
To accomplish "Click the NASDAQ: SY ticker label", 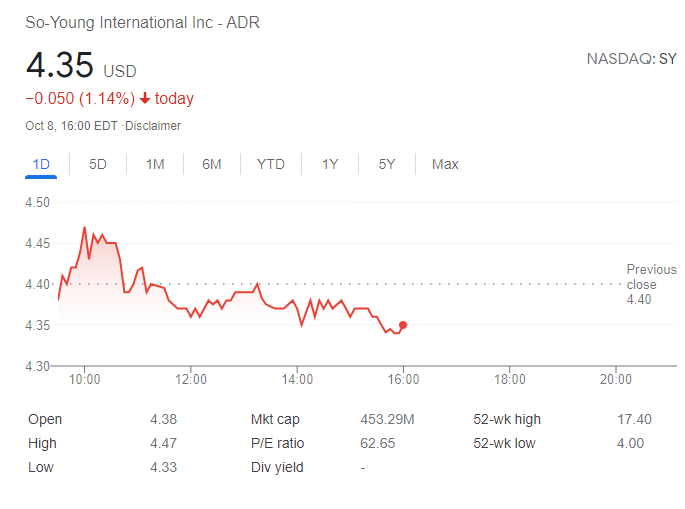I will (x=631, y=60).
